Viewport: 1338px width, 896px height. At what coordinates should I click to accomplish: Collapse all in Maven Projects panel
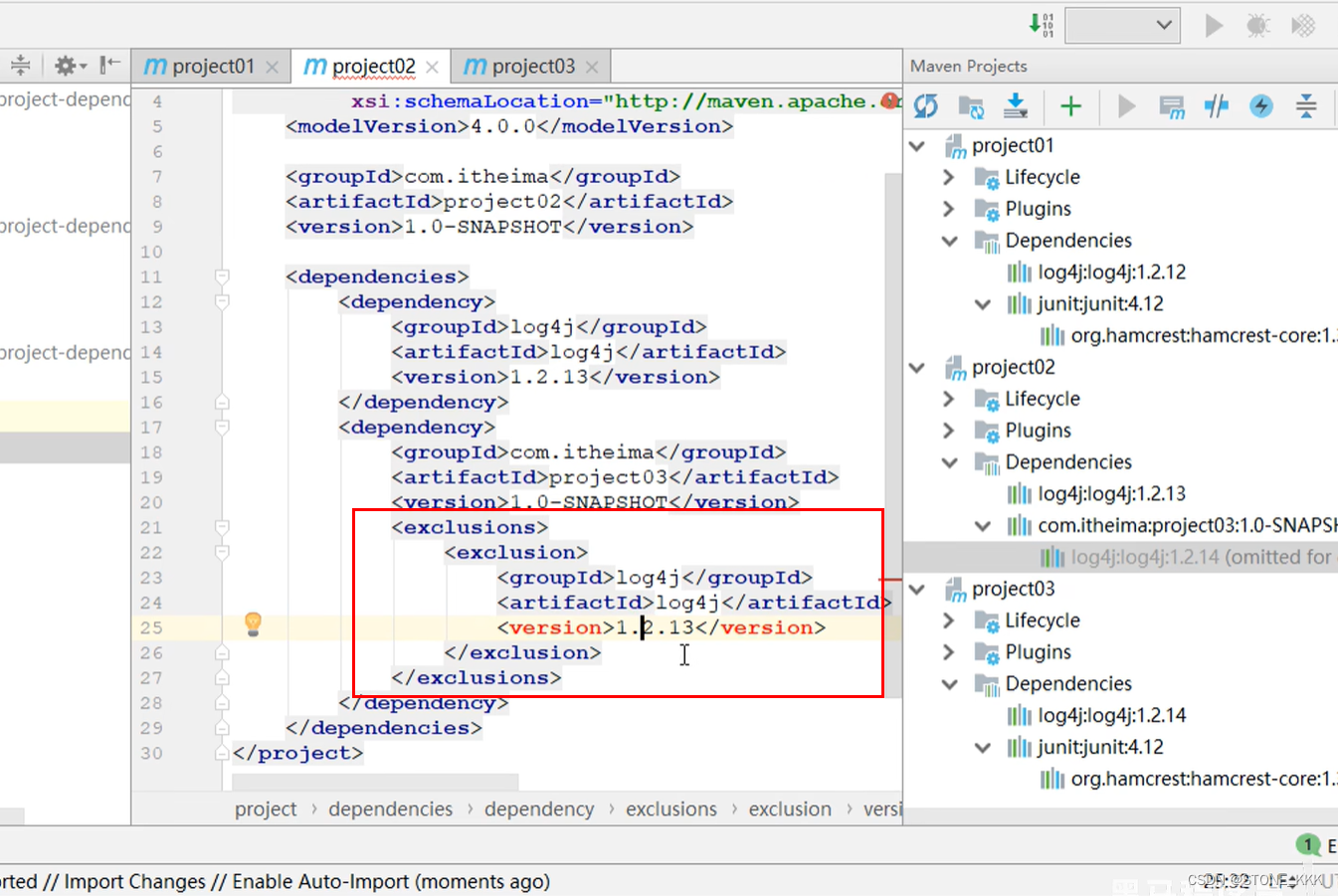pyautogui.click(x=1306, y=106)
